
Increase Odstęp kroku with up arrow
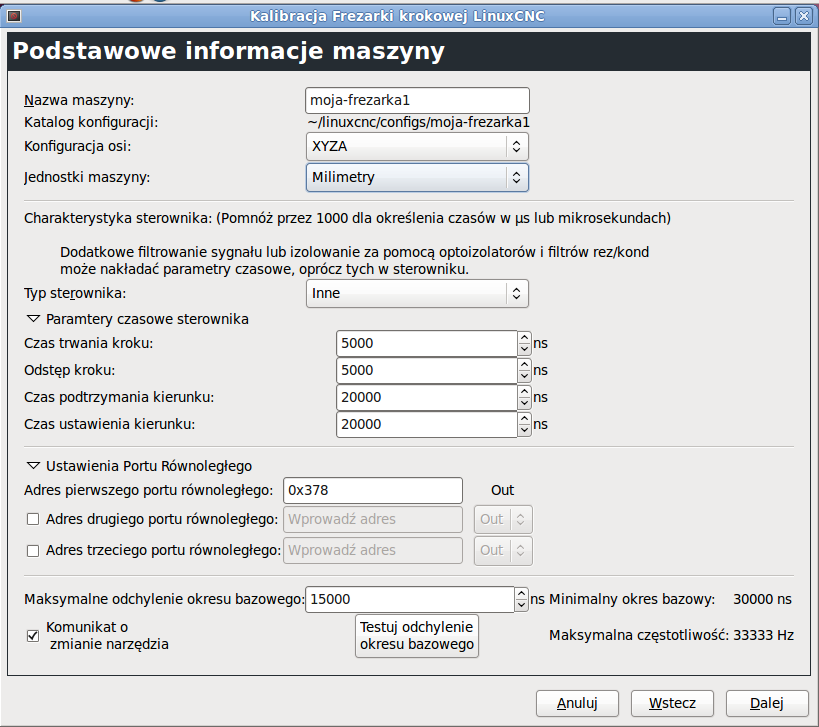524,365
